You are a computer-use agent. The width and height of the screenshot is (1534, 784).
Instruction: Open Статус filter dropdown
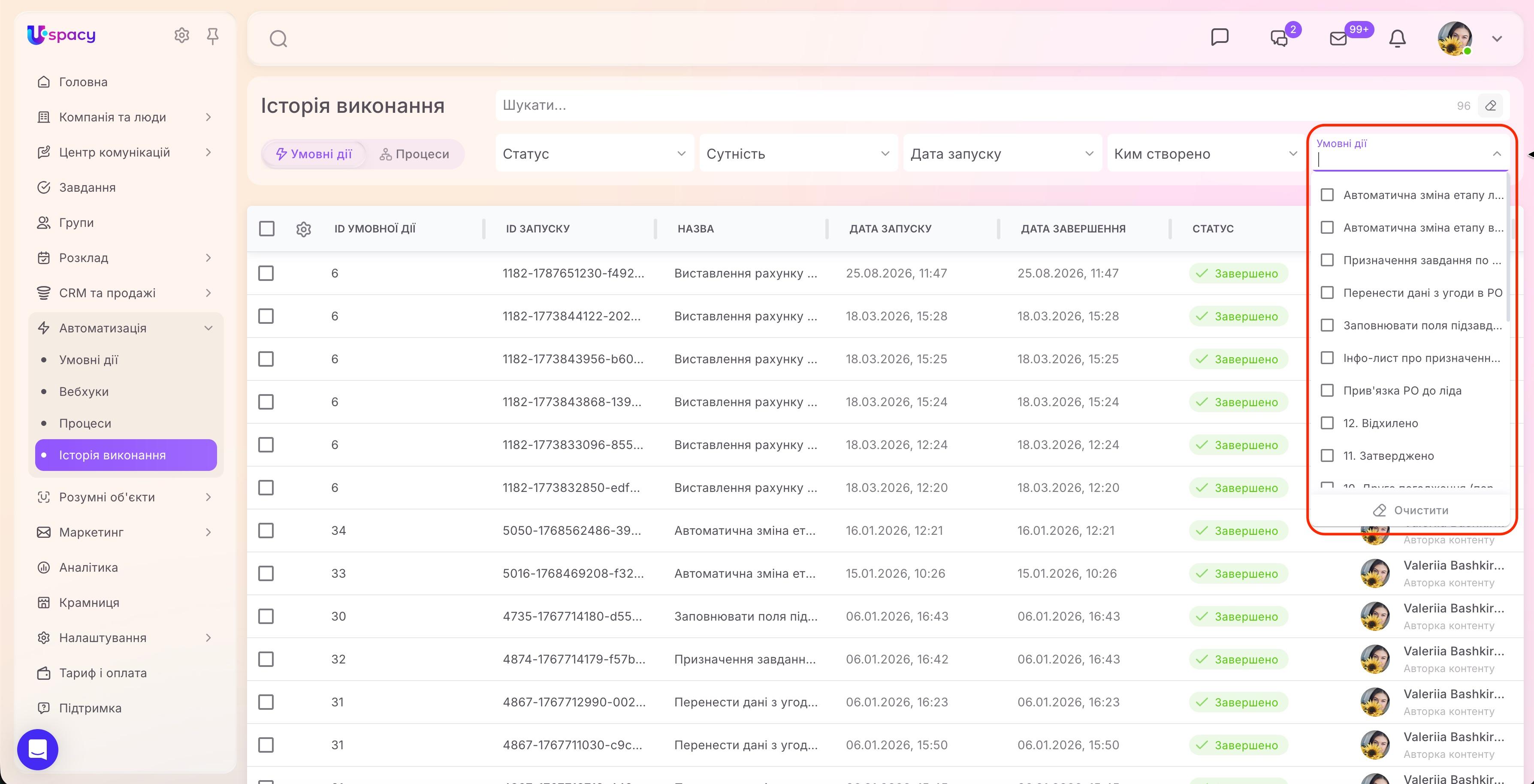(x=594, y=154)
